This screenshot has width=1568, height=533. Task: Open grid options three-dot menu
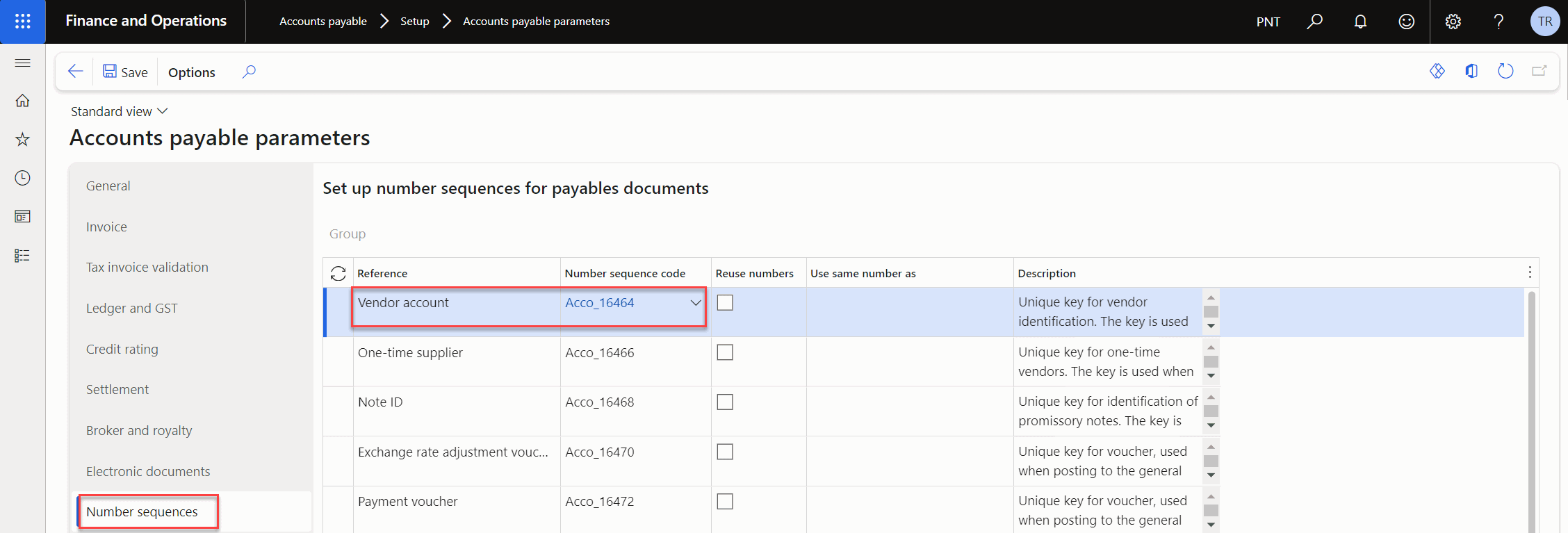(1530, 272)
